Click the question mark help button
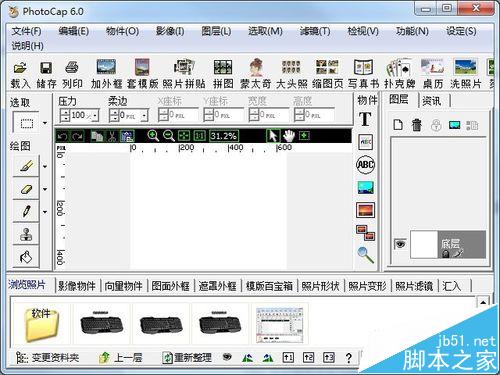 pyautogui.click(x=349, y=358)
